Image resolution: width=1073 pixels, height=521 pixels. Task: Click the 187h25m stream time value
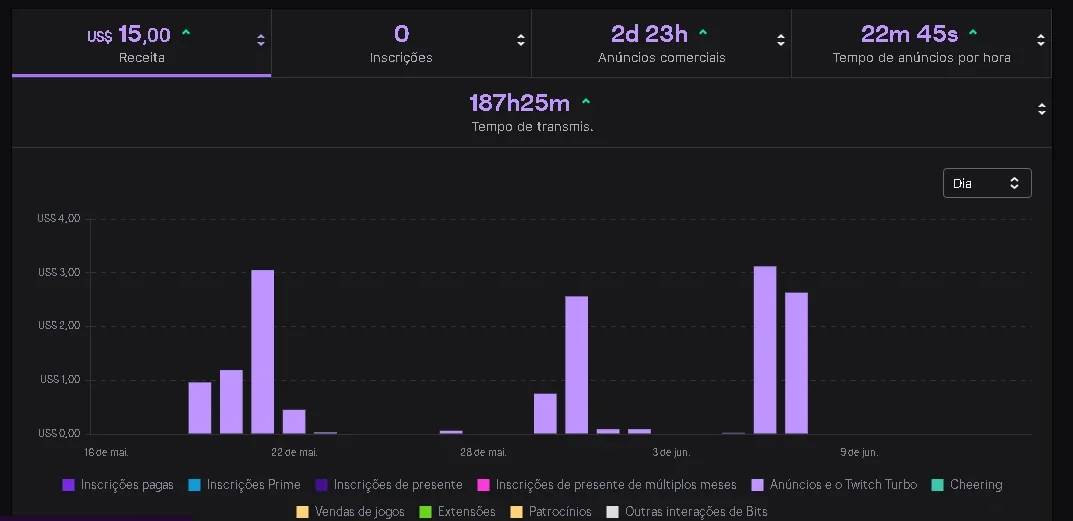coord(519,103)
